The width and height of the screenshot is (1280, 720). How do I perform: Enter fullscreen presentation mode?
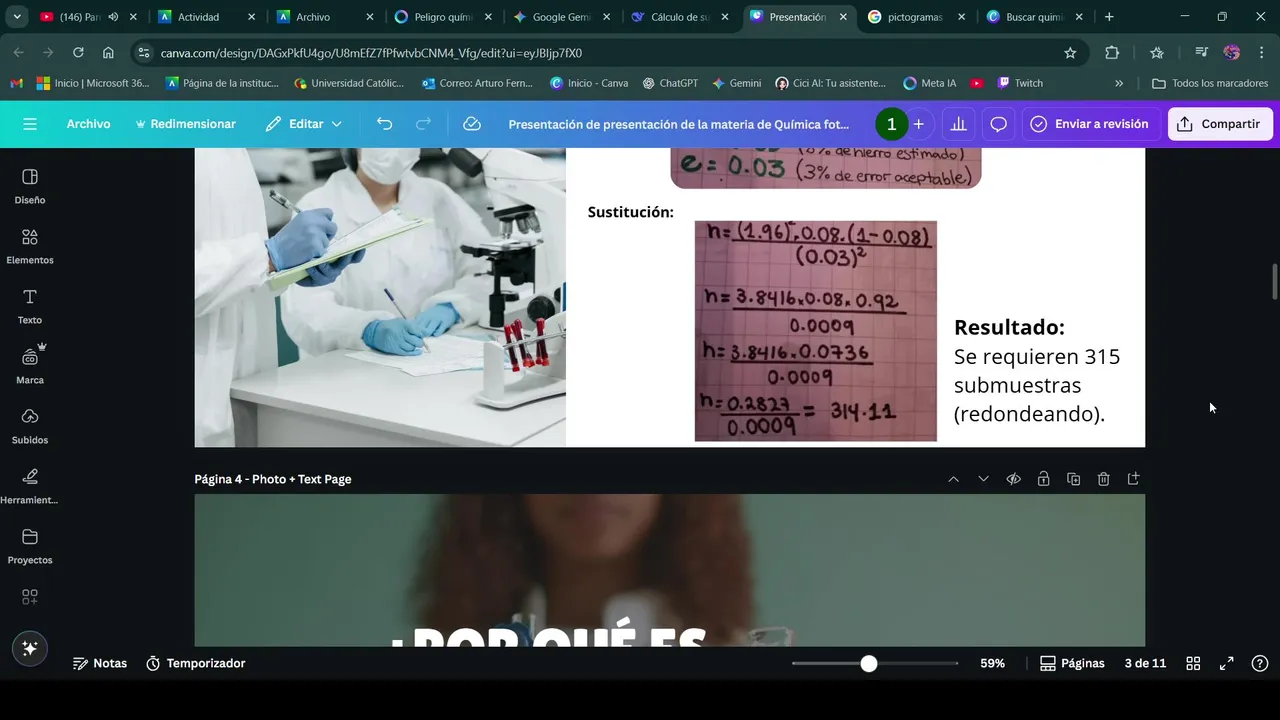[1226, 663]
